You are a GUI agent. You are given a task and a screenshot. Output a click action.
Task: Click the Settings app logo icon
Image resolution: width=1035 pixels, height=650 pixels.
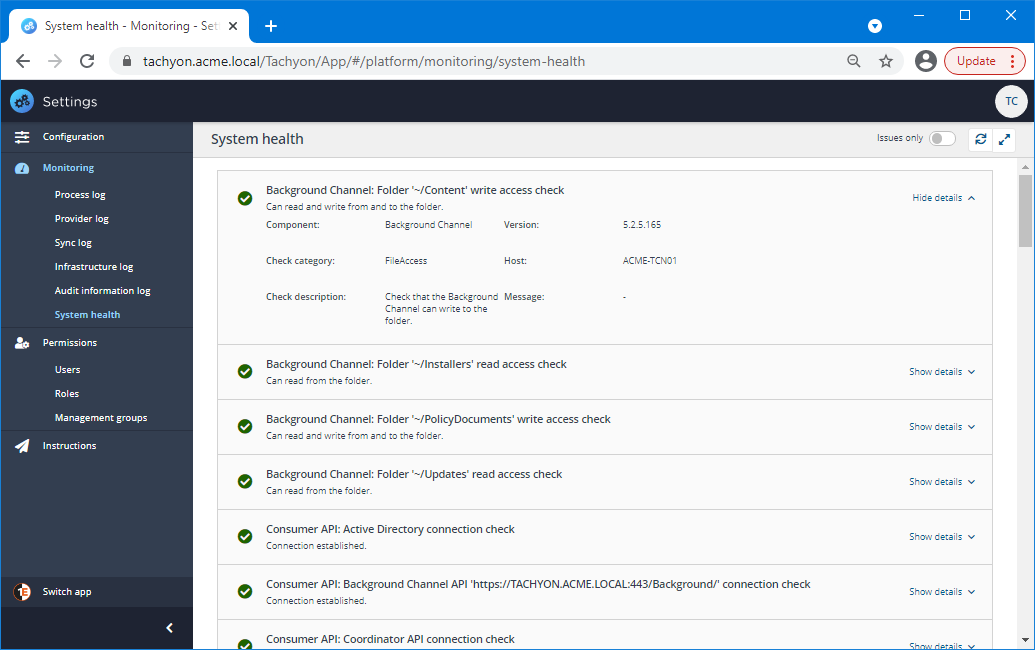tap(22, 101)
